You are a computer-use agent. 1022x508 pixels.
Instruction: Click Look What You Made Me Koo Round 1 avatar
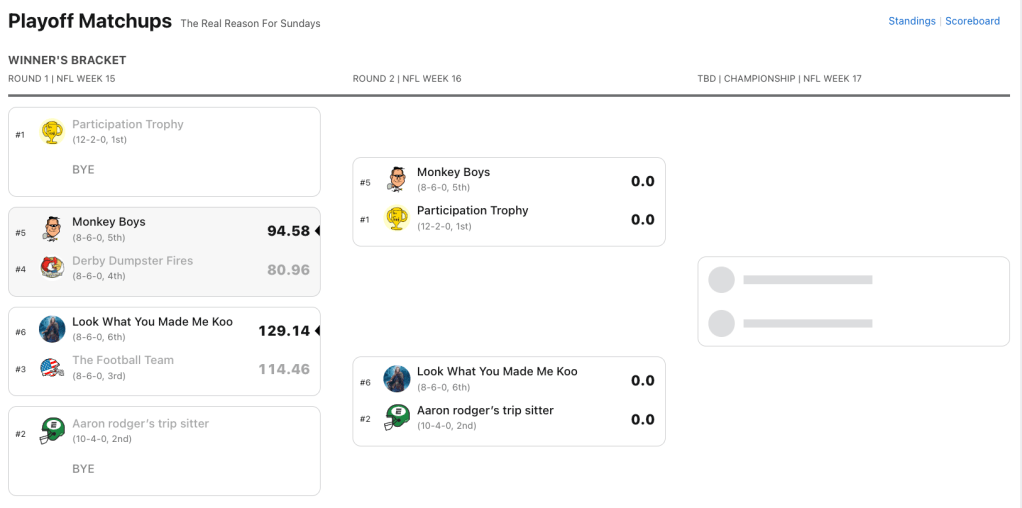tap(53, 329)
